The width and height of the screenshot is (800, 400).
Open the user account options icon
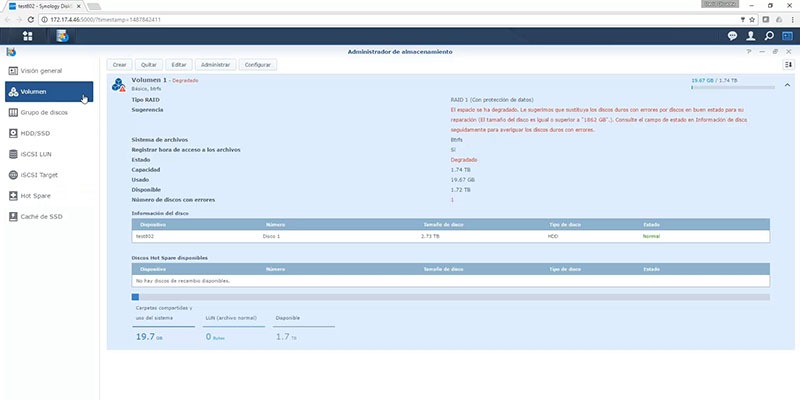coord(751,36)
